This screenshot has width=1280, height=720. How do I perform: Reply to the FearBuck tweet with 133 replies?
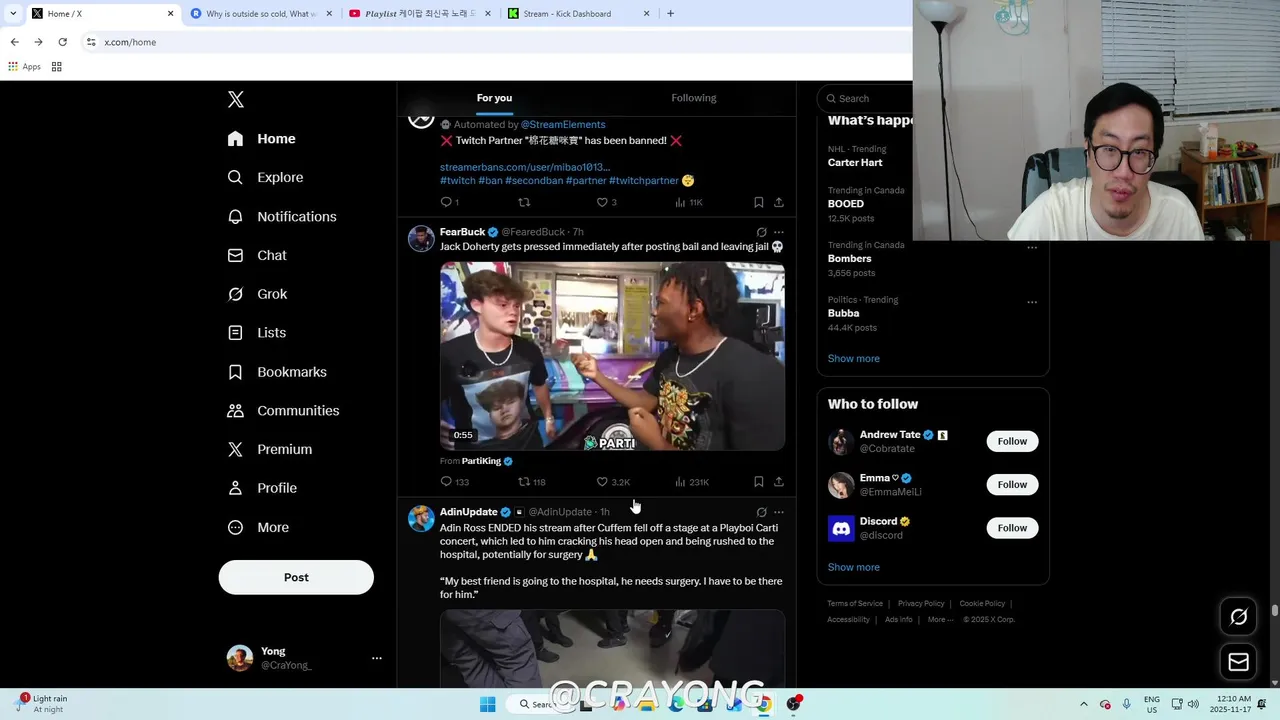click(455, 482)
